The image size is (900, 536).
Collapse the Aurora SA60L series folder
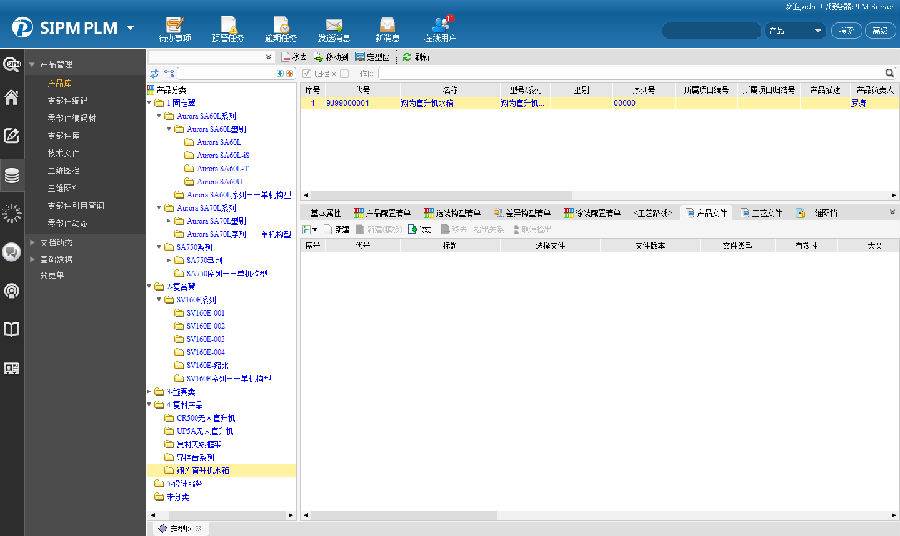point(160,116)
